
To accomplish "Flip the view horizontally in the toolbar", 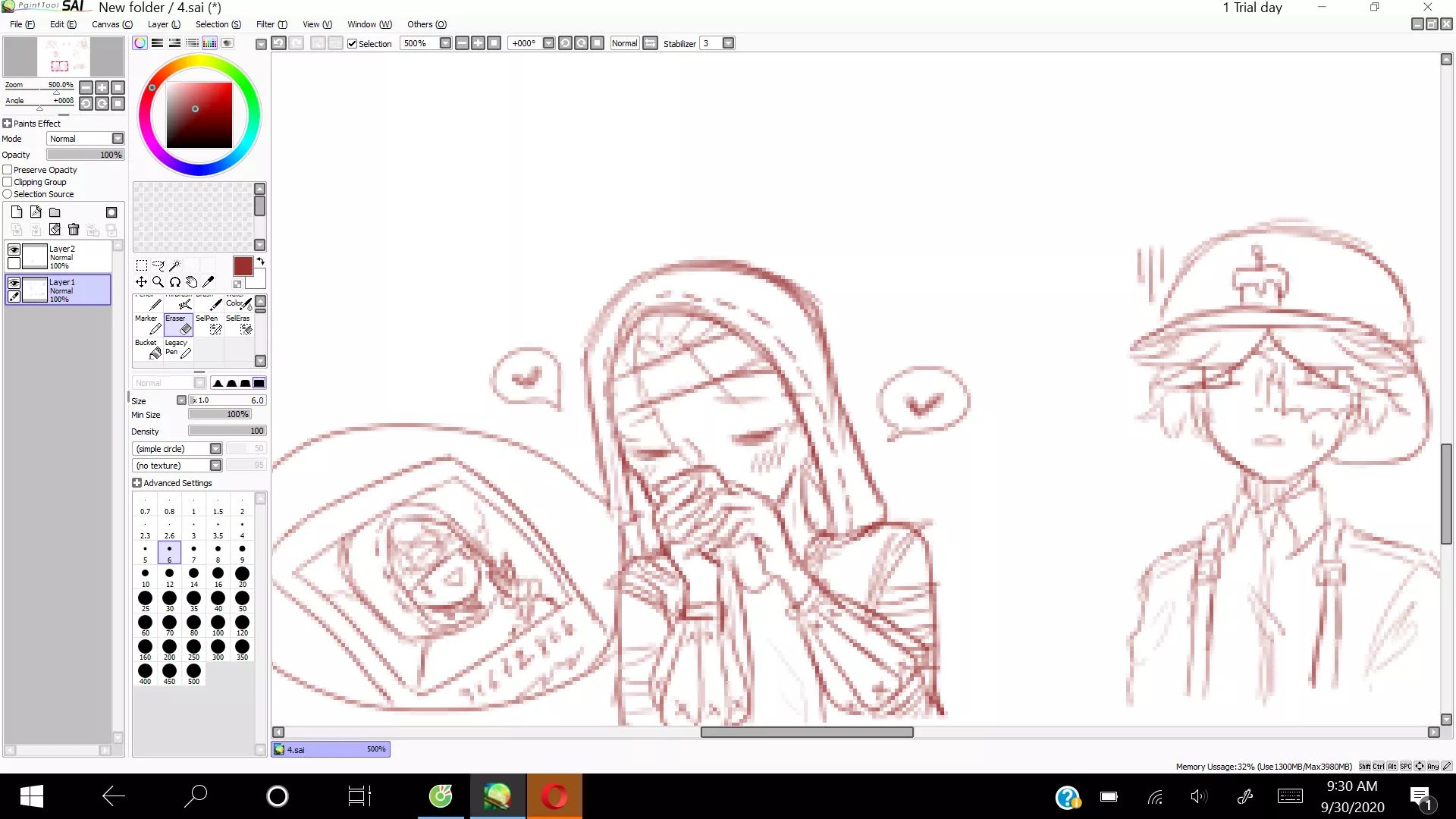I will [x=651, y=43].
